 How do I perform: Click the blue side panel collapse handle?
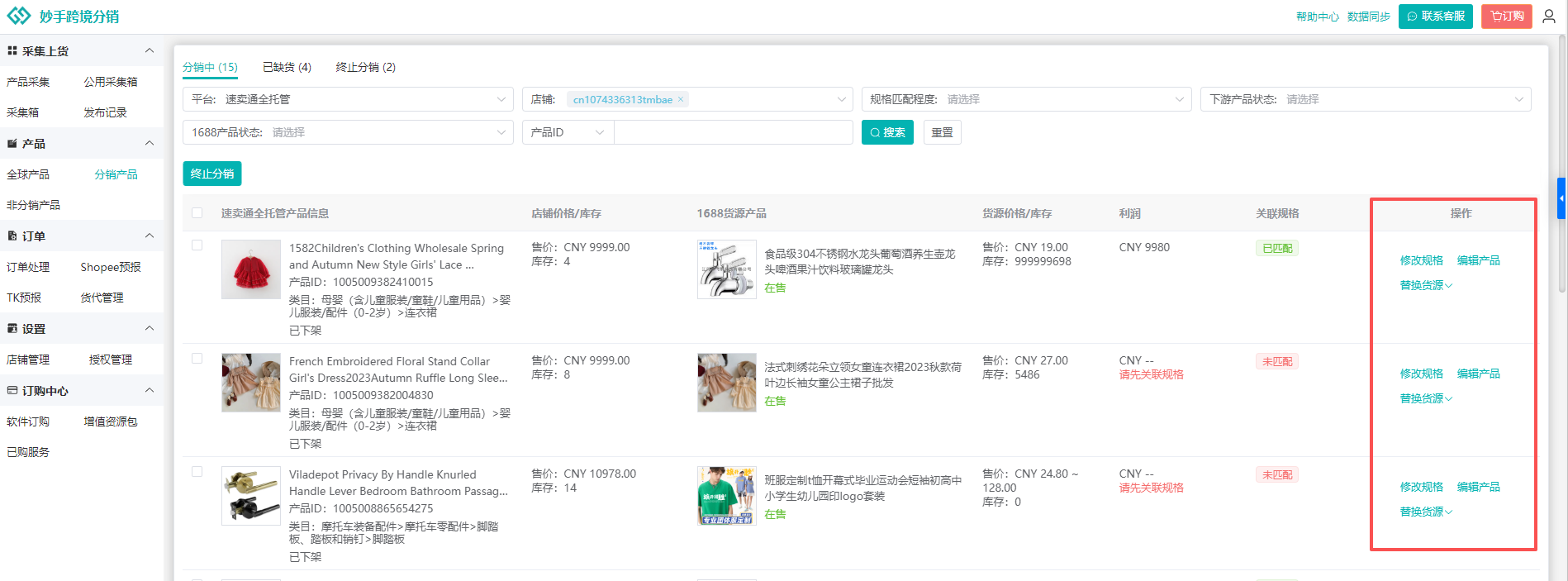(1561, 198)
